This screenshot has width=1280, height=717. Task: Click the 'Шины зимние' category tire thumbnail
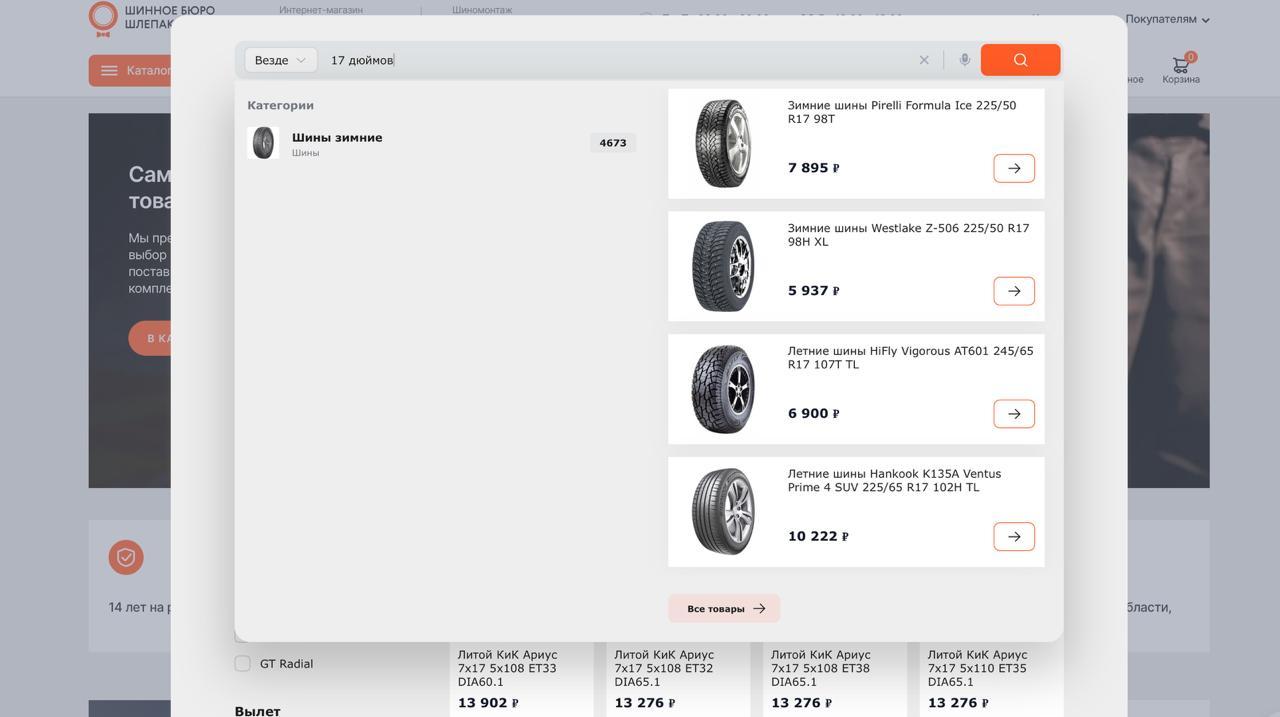[x=263, y=143]
